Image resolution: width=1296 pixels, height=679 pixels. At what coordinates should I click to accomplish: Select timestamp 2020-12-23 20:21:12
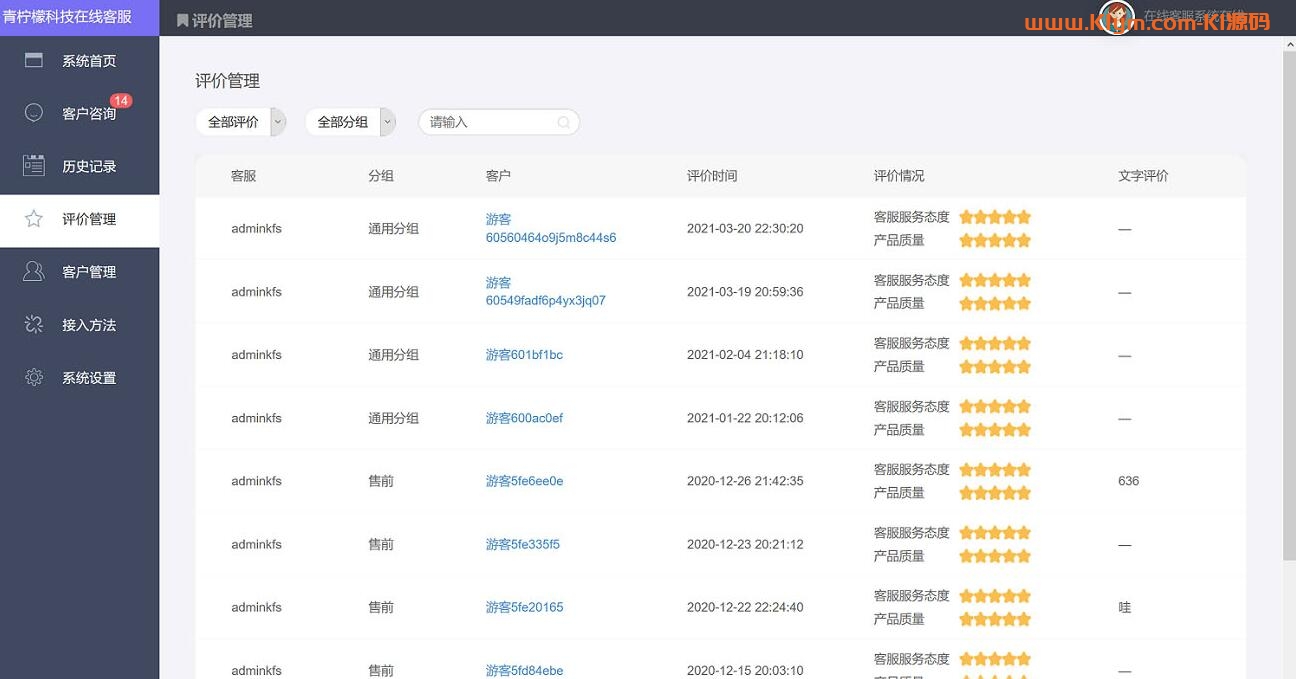coord(745,545)
